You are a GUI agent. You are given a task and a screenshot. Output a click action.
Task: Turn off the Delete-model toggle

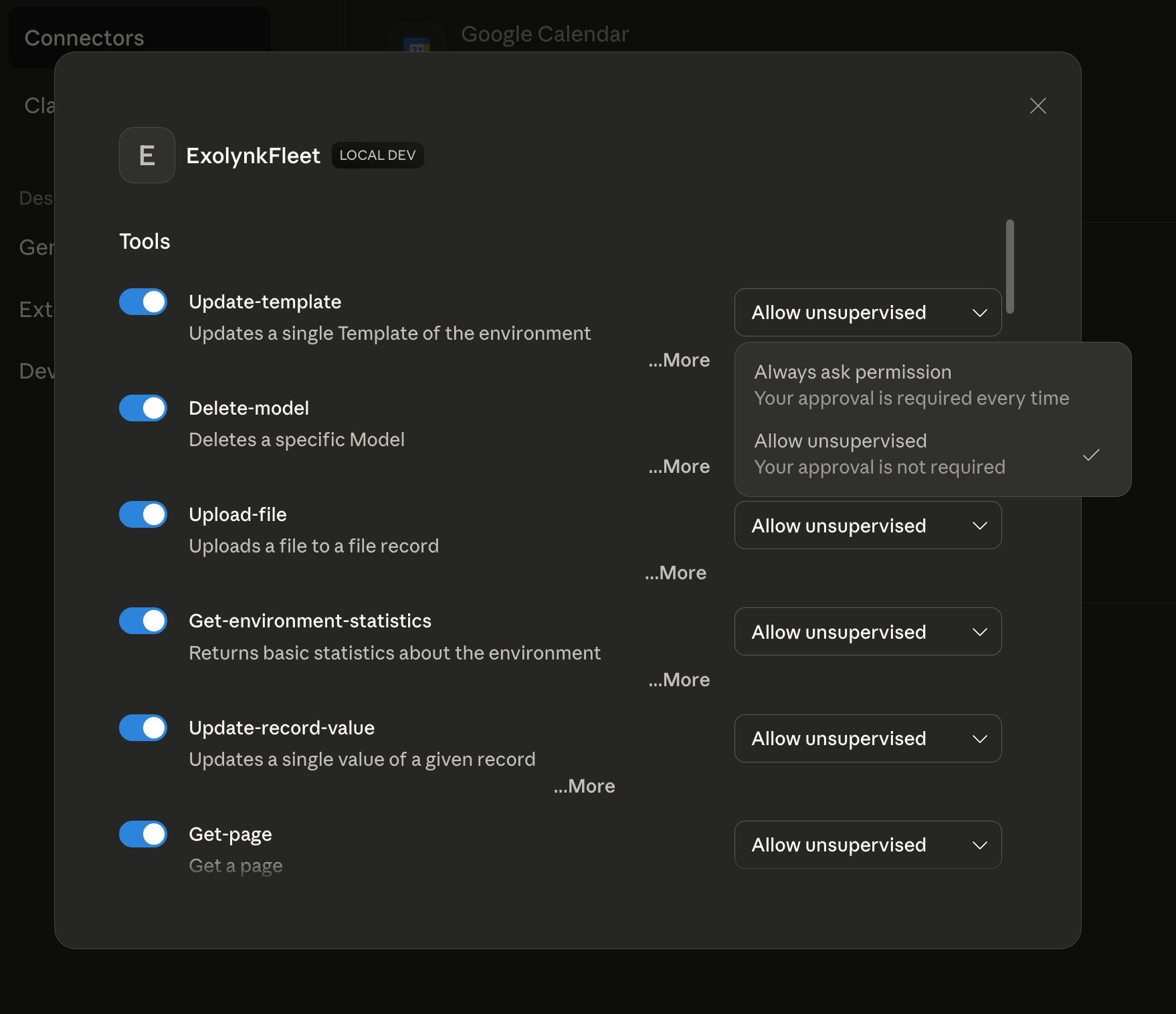pyautogui.click(x=143, y=408)
